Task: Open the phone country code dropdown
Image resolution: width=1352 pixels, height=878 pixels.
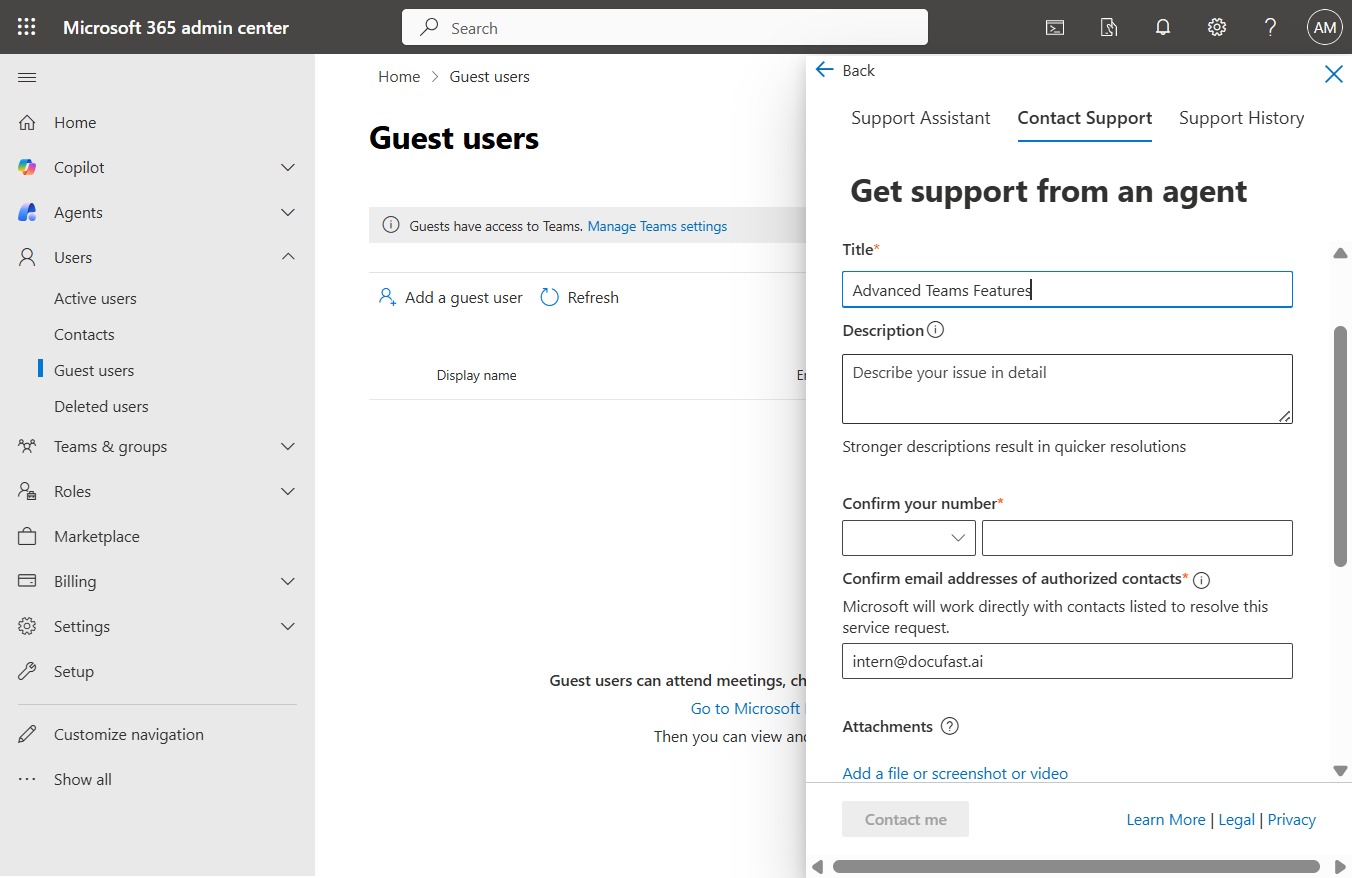Action: 909,538
